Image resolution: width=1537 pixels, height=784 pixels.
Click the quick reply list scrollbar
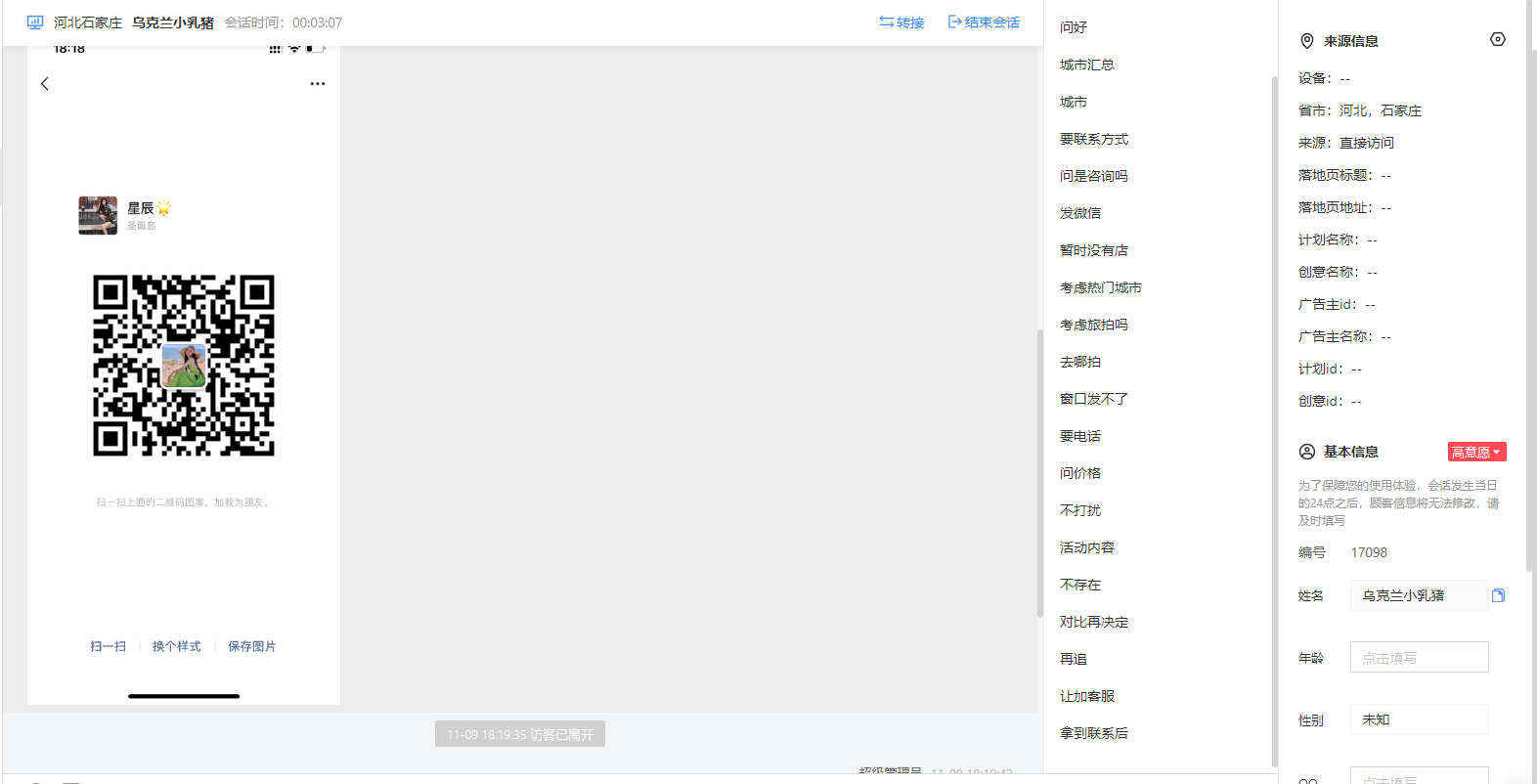[1274, 420]
